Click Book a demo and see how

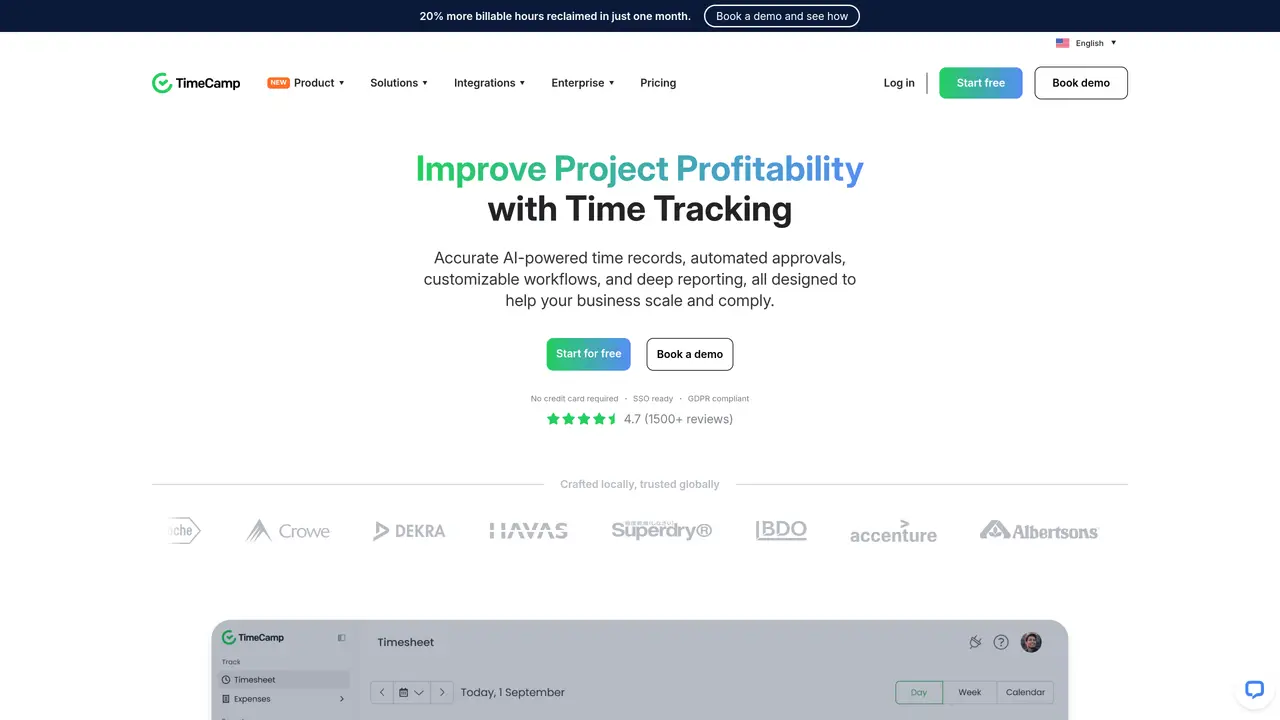click(x=782, y=16)
